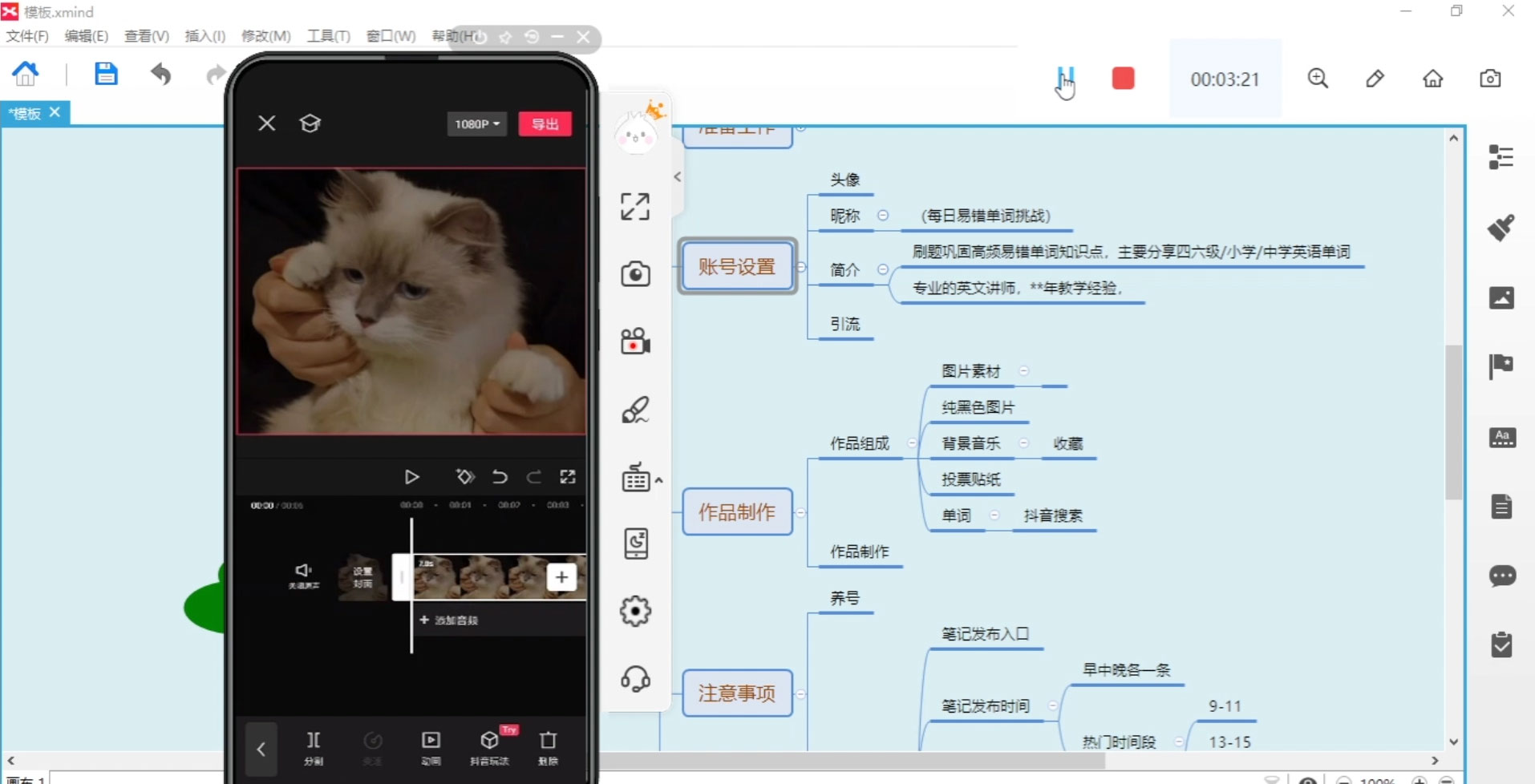The width and height of the screenshot is (1535, 784).
Task: Stop the screen recording with the red button
Action: click(x=1122, y=78)
